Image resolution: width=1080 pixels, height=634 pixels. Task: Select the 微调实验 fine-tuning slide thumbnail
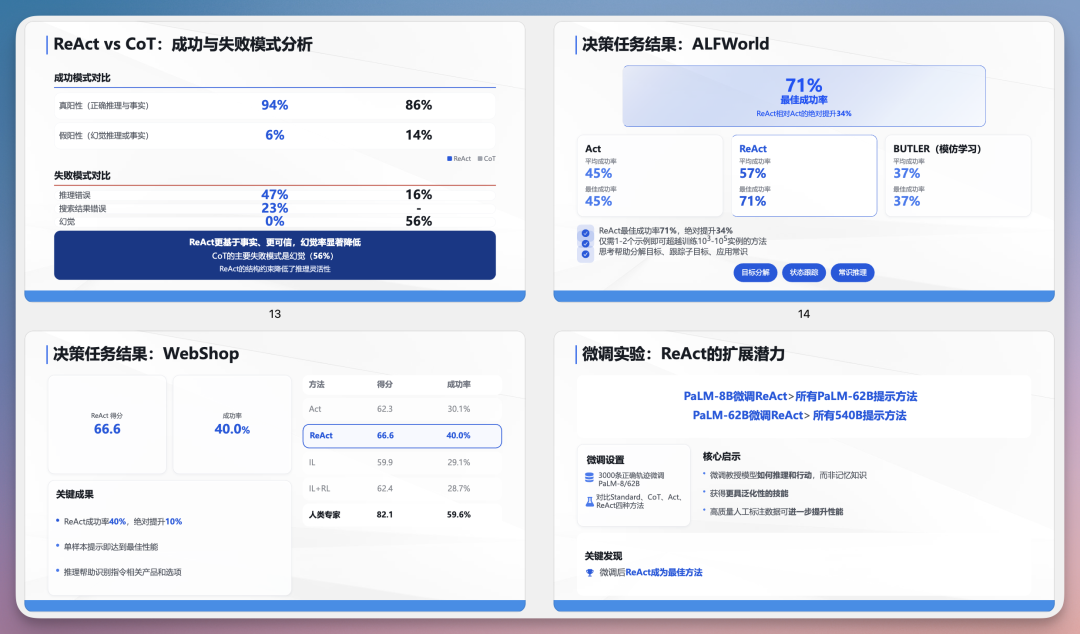tap(804, 471)
